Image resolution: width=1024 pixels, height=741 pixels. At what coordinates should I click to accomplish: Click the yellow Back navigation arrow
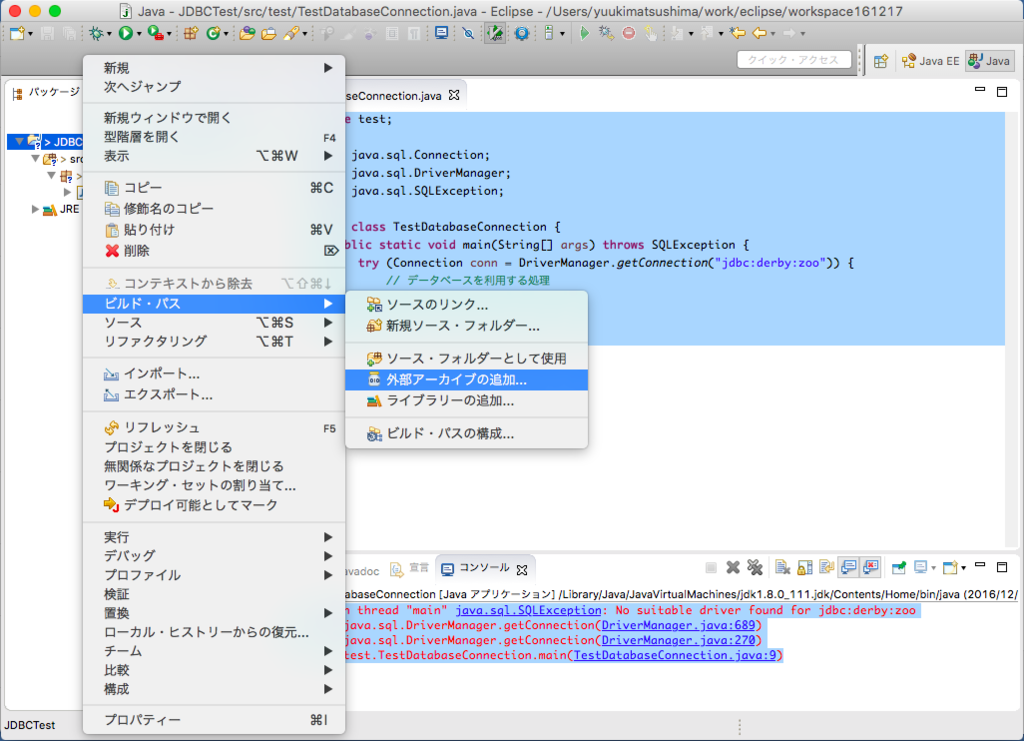coord(760,33)
